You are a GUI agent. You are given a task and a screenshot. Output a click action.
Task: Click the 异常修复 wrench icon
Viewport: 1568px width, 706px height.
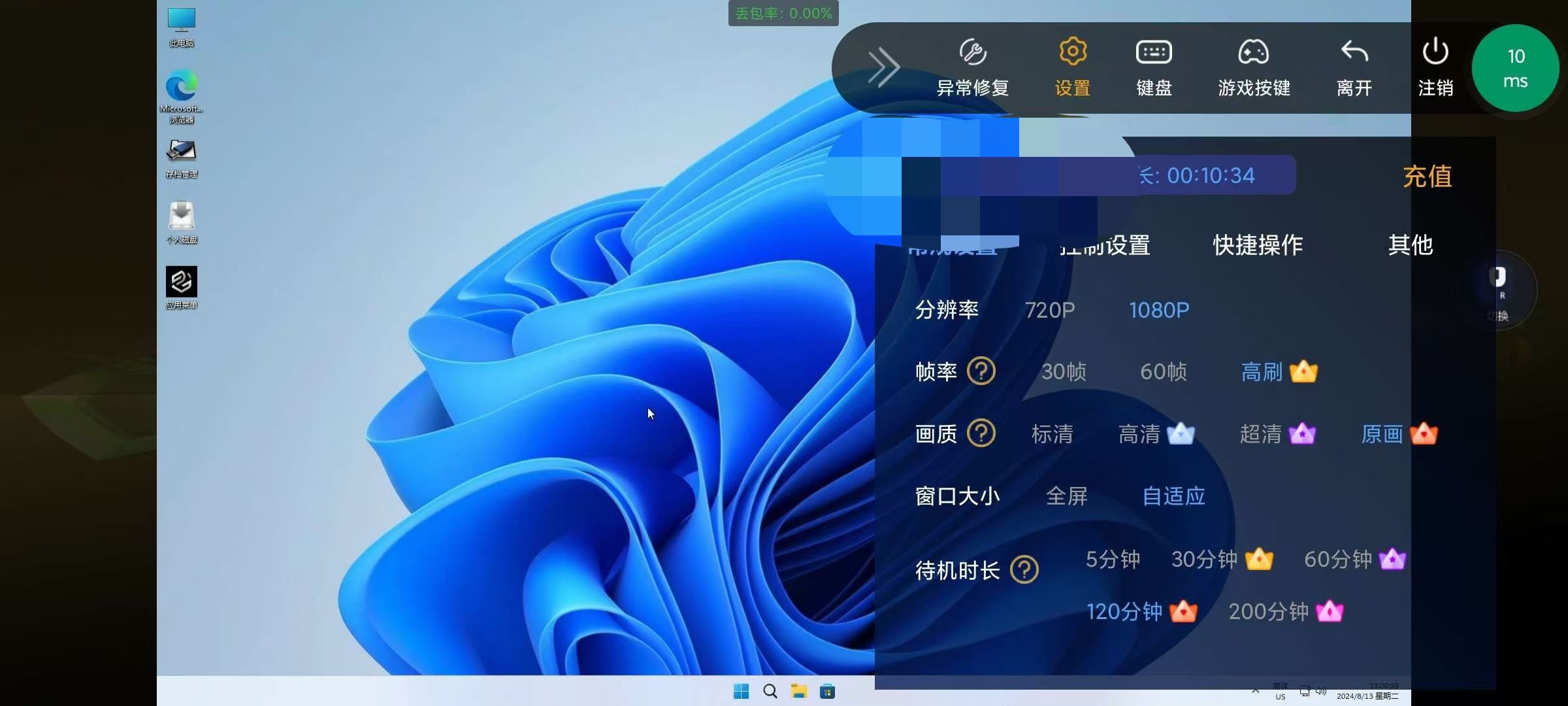973,52
